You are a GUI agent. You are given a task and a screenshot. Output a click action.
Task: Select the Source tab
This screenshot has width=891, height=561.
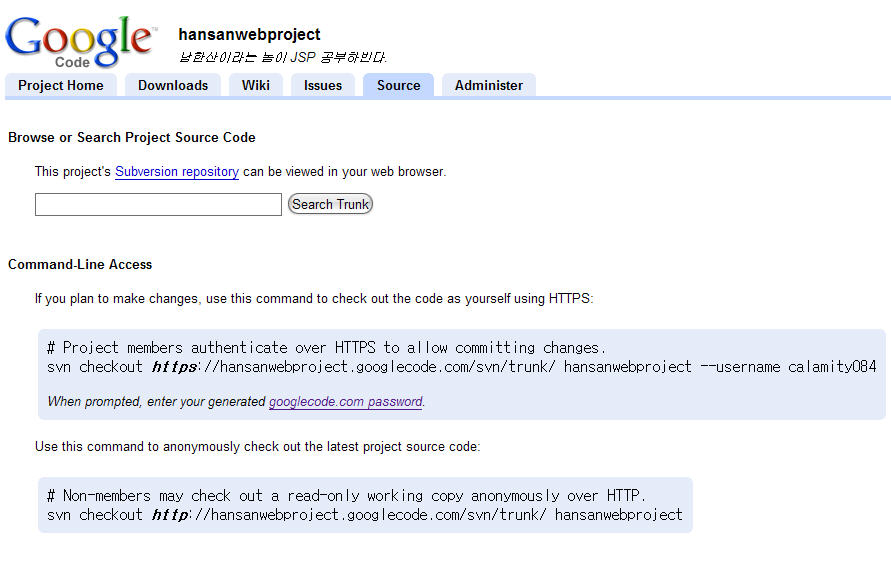[x=398, y=85]
